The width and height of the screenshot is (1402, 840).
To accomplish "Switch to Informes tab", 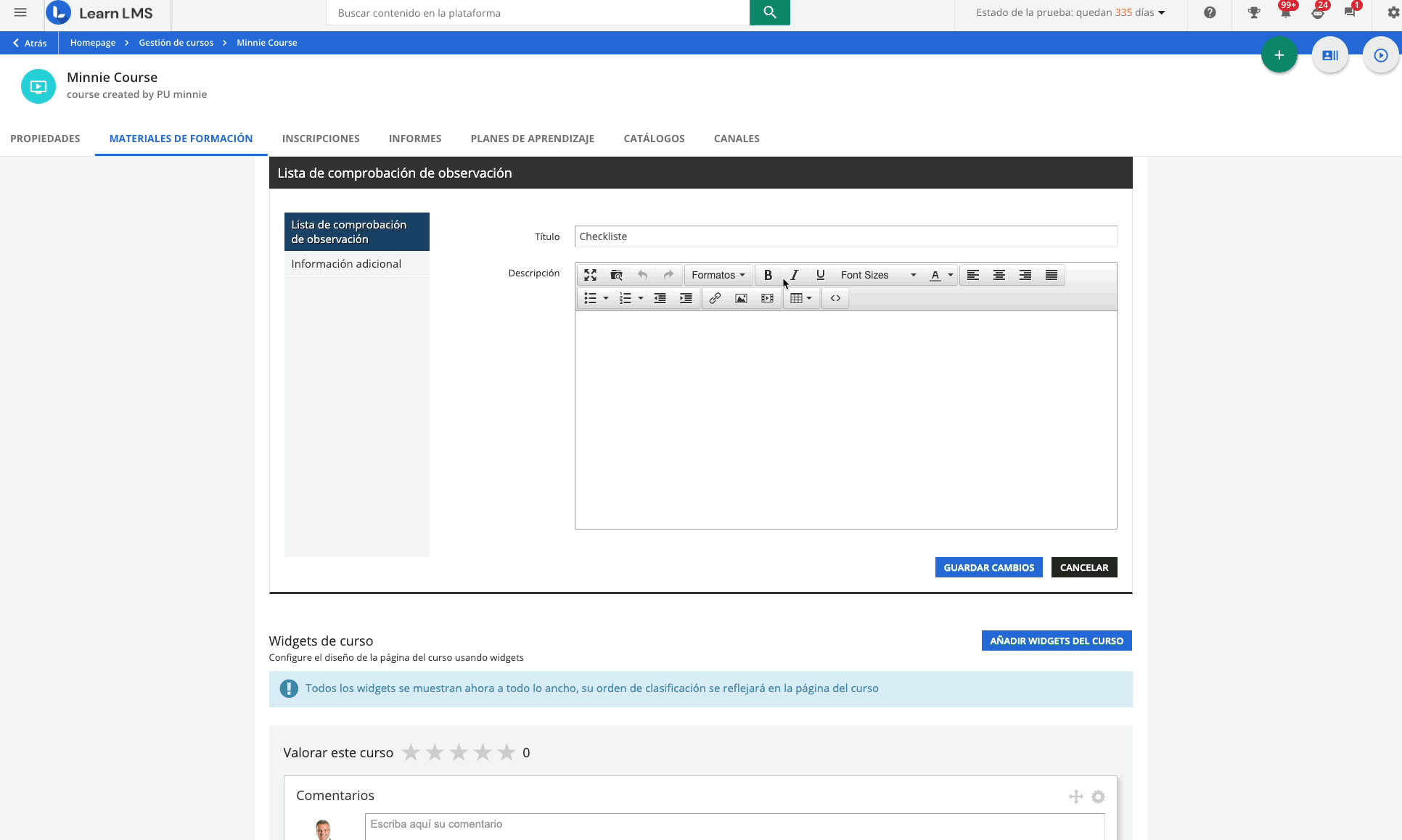I will (x=415, y=139).
